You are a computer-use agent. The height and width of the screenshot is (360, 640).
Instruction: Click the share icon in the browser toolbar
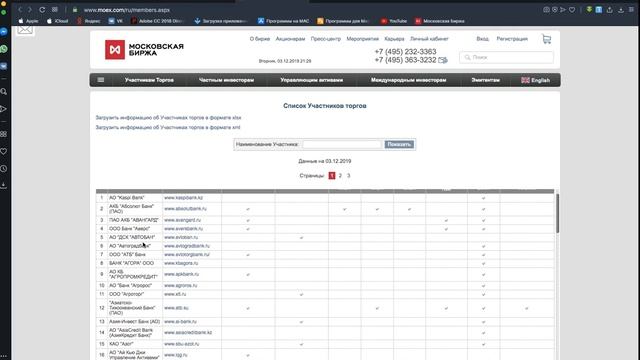click(x=609, y=10)
